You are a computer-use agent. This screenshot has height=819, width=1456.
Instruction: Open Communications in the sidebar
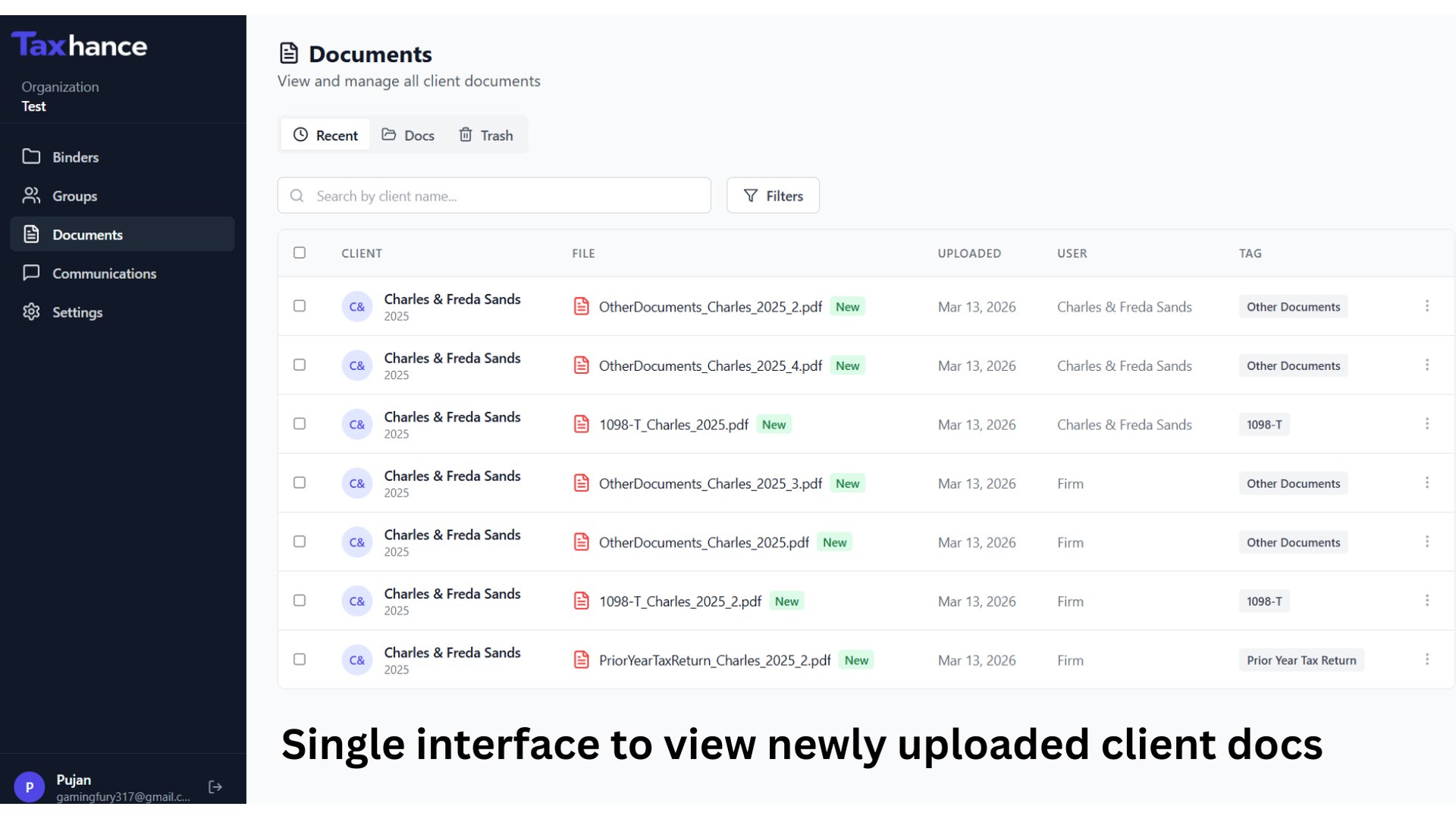point(104,273)
